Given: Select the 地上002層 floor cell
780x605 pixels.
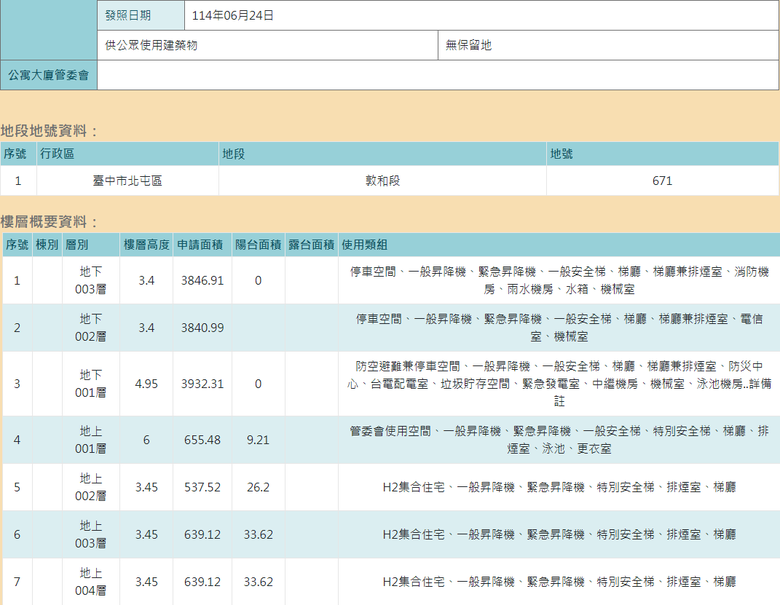Looking at the screenshot, I should coord(91,487).
